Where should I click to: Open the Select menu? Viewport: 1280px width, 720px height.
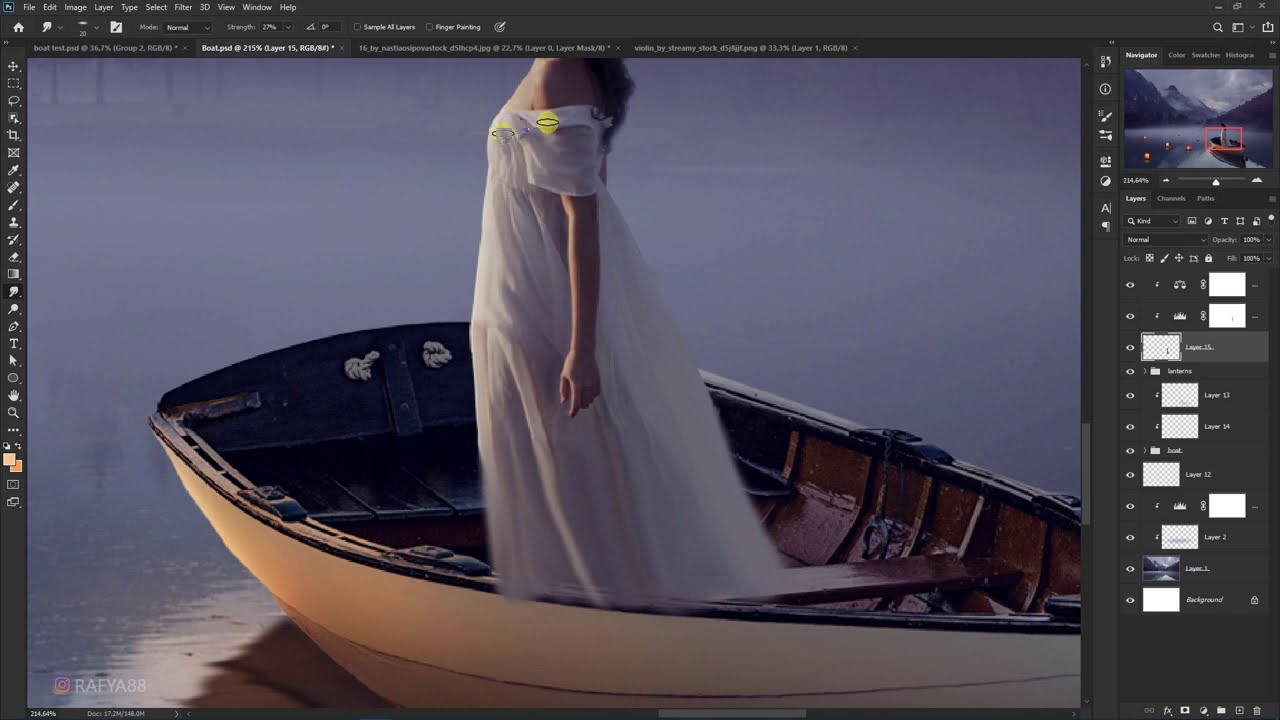(x=156, y=7)
